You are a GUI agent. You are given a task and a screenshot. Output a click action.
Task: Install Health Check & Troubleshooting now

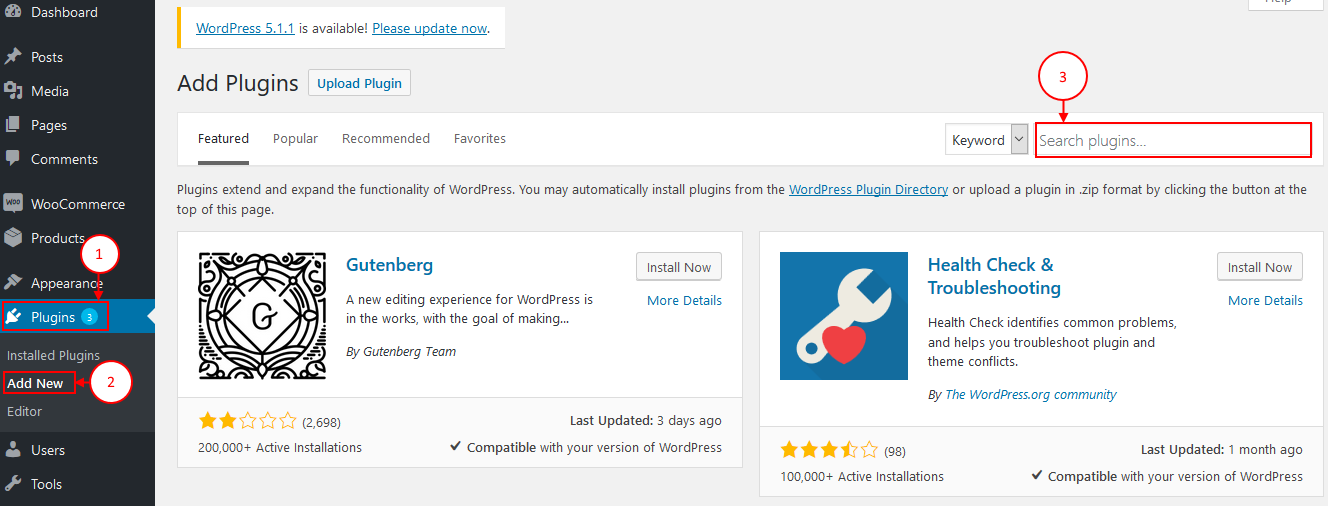[x=1260, y=267]
